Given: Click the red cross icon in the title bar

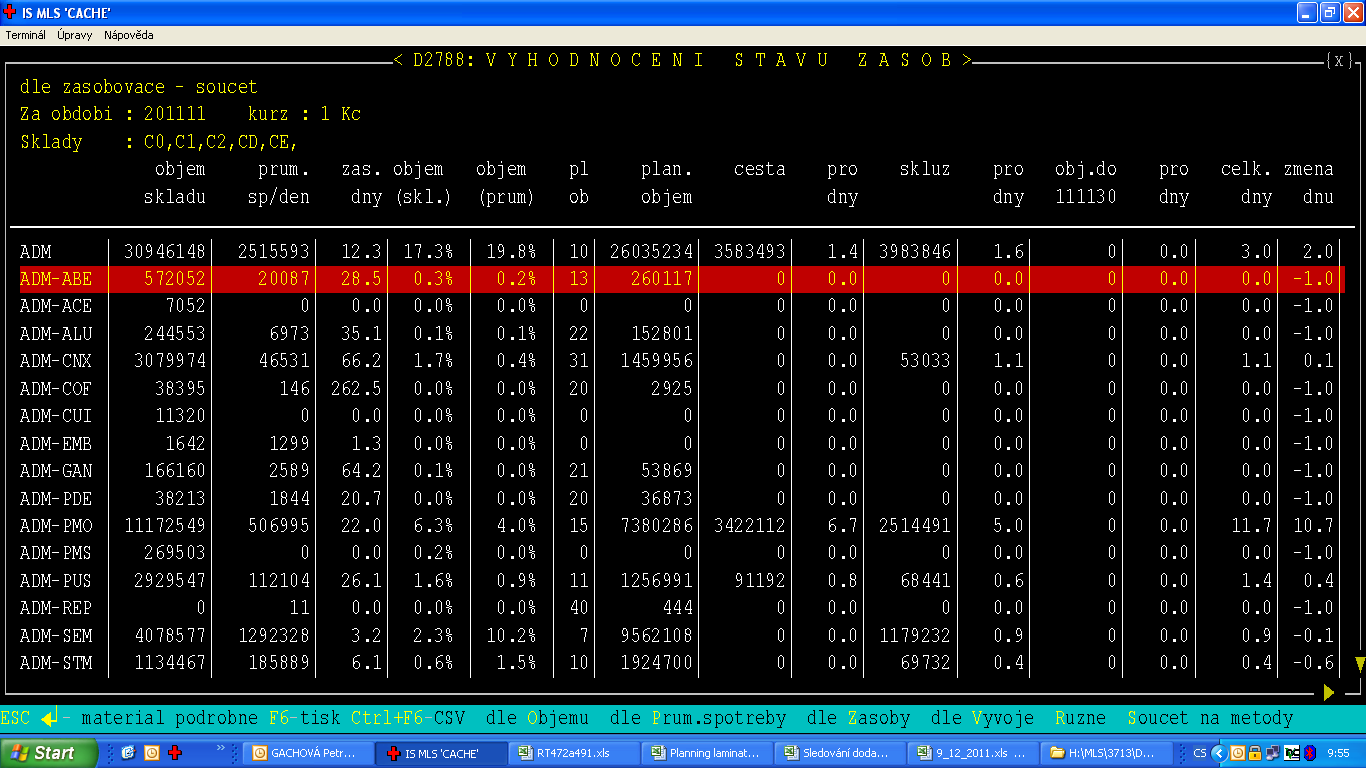Looking at the screenshot, I should [11, 13].
